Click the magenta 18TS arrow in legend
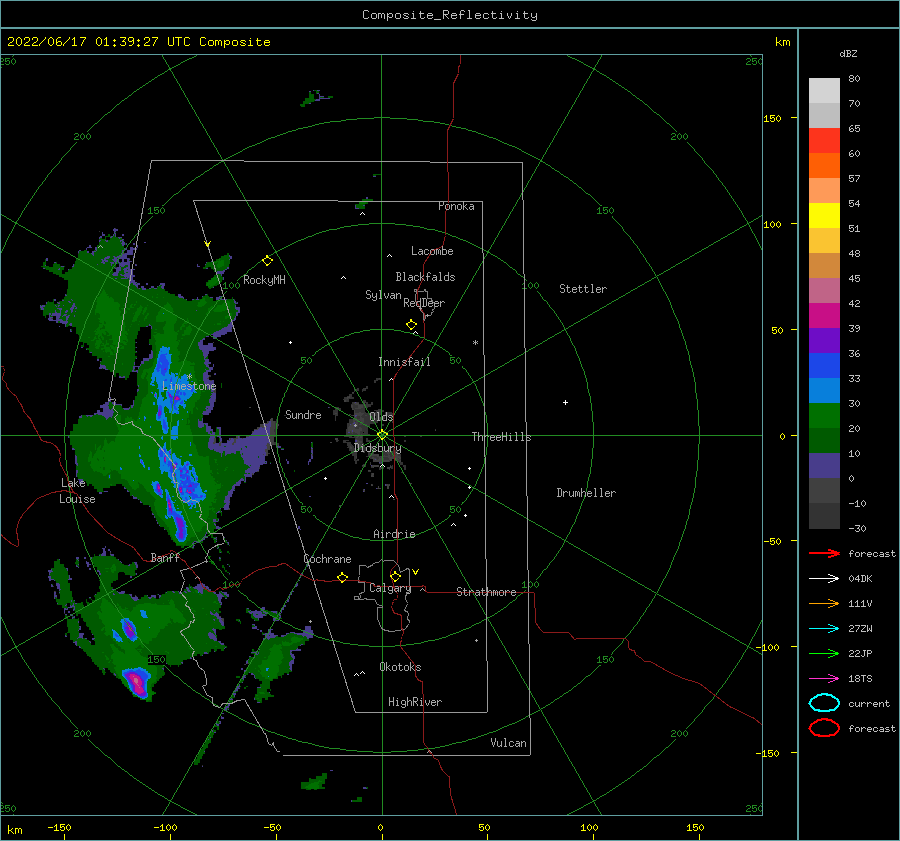Image resolution: width=900 pixels, height=841 pixels. 824,679
